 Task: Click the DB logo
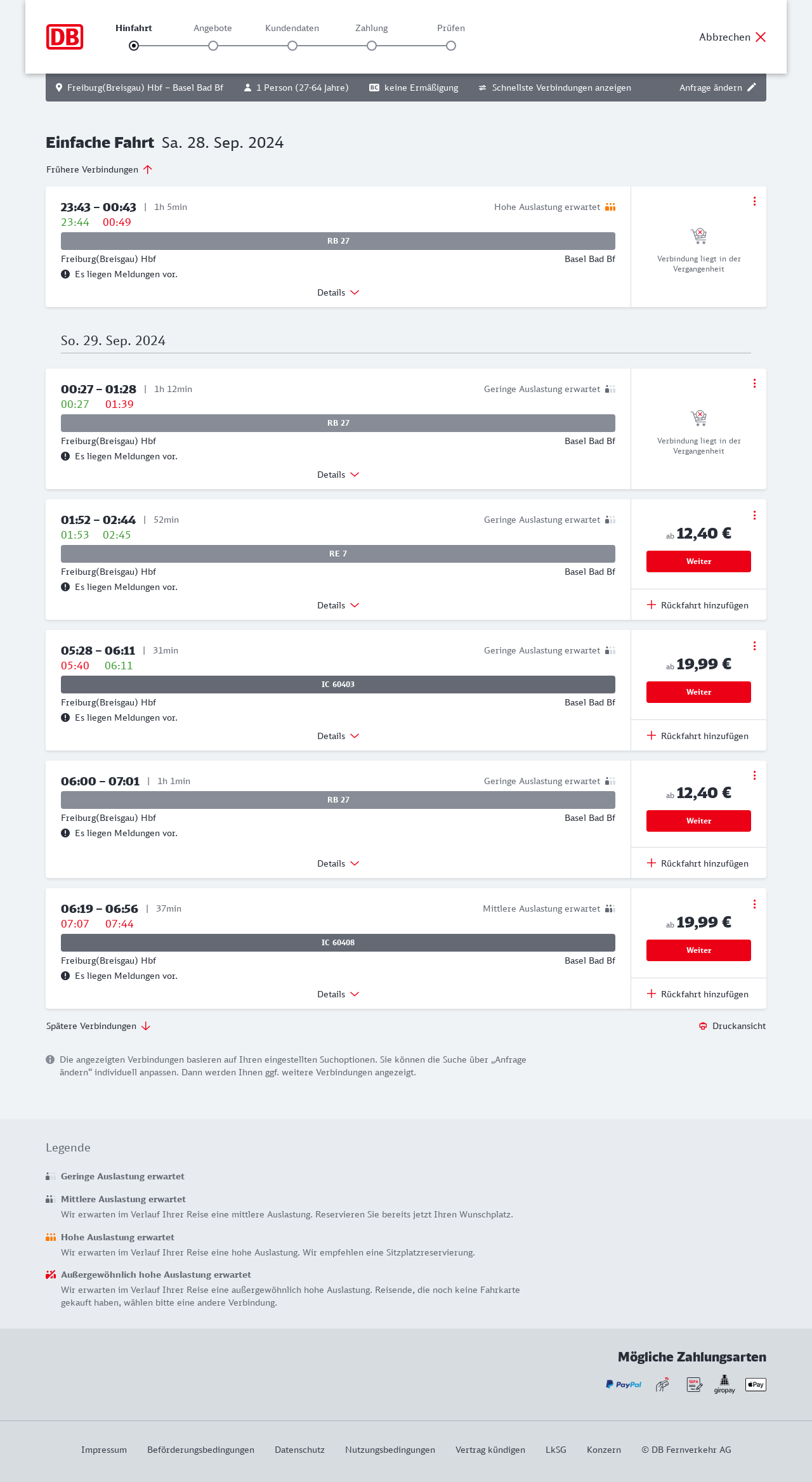(65, 37)
